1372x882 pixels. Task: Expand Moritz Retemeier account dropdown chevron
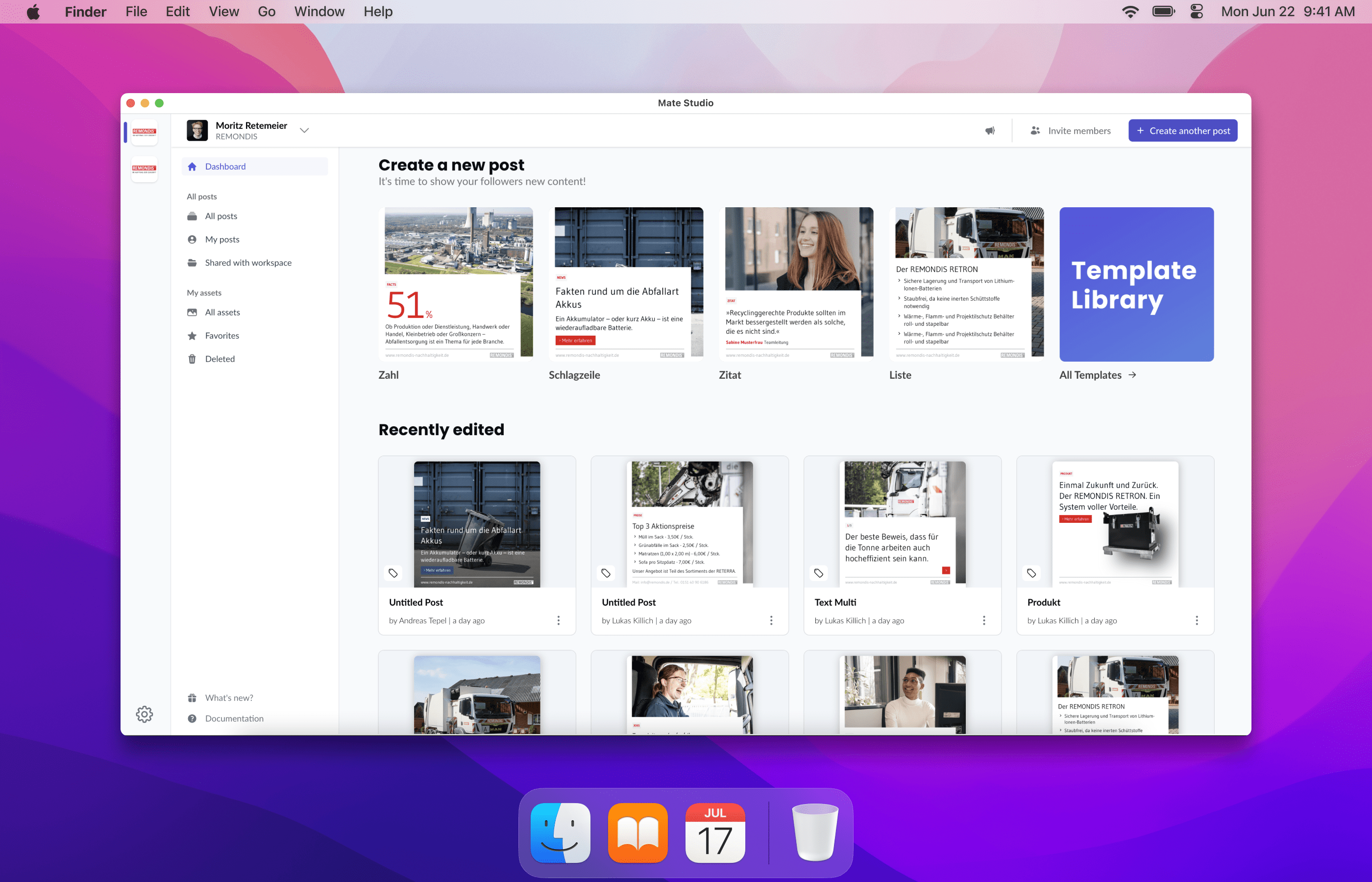click(x=305, y=130)
